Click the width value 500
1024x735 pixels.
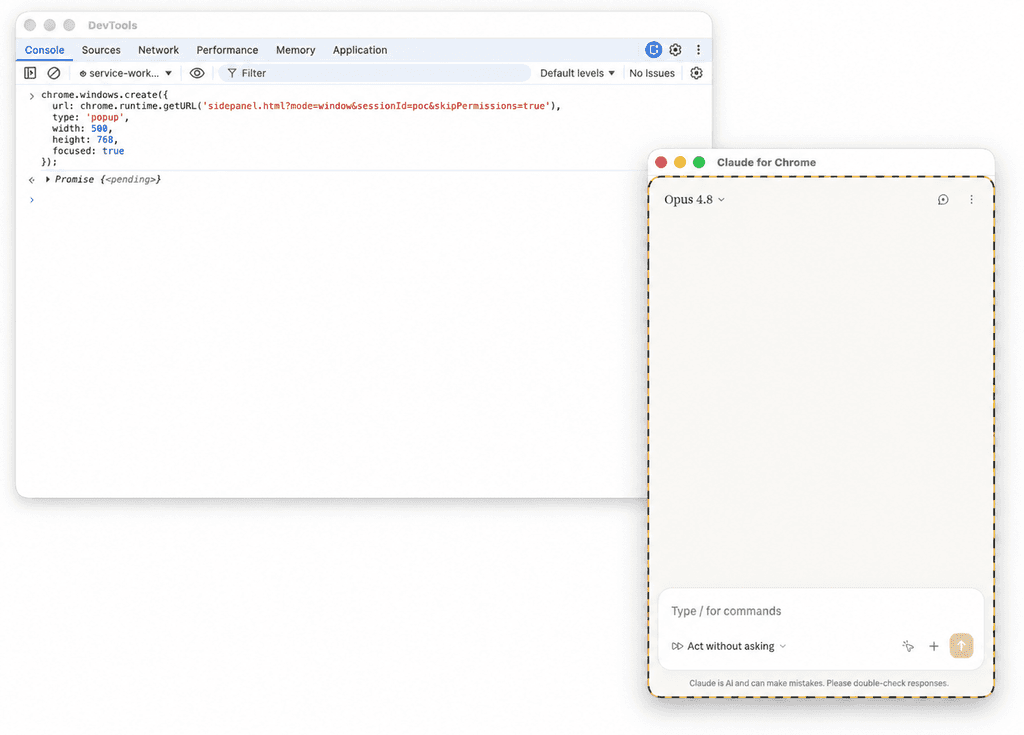coord(99,128)
